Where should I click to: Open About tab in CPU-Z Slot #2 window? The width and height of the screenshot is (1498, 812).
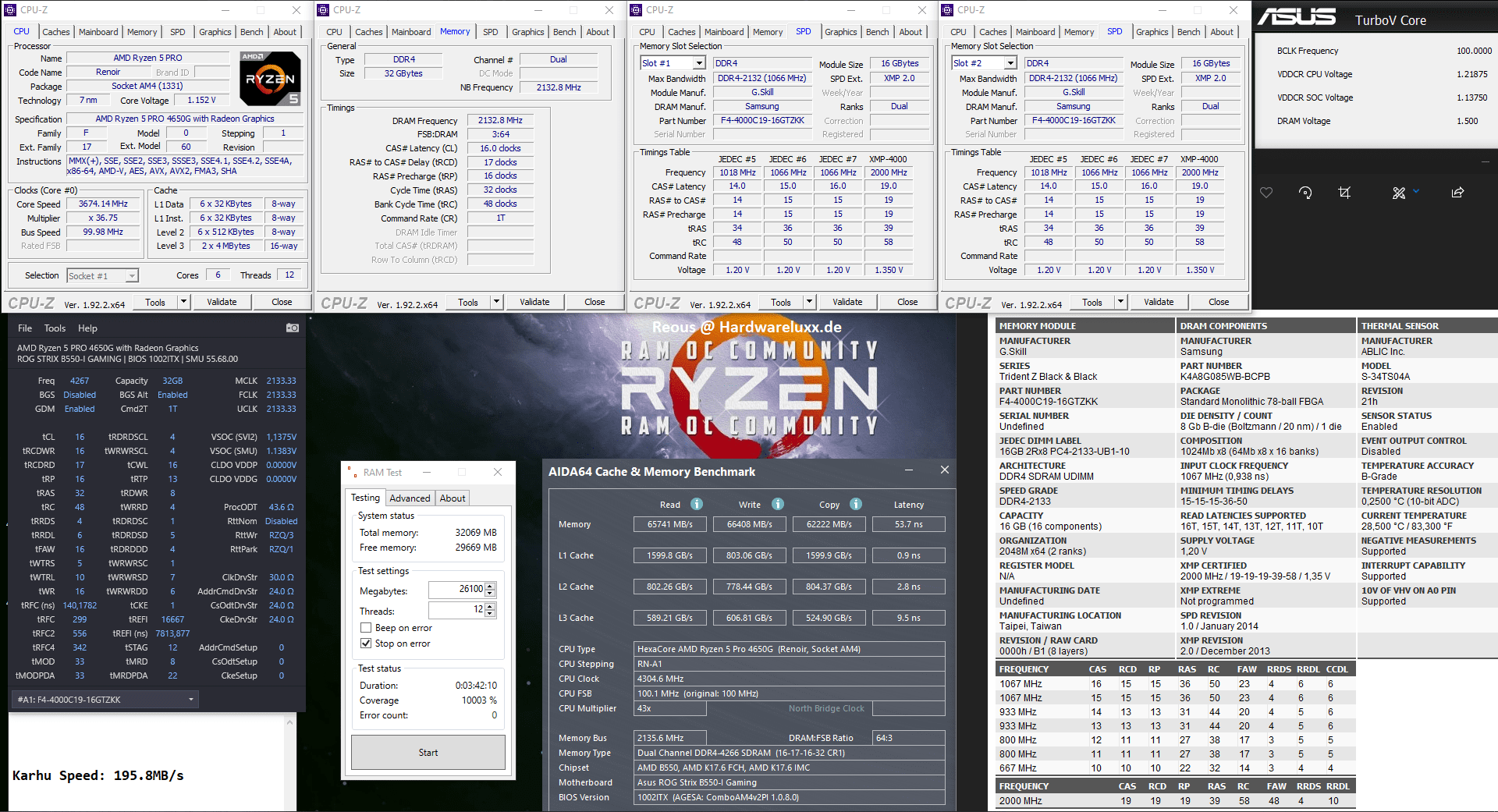click(1222, 32)
